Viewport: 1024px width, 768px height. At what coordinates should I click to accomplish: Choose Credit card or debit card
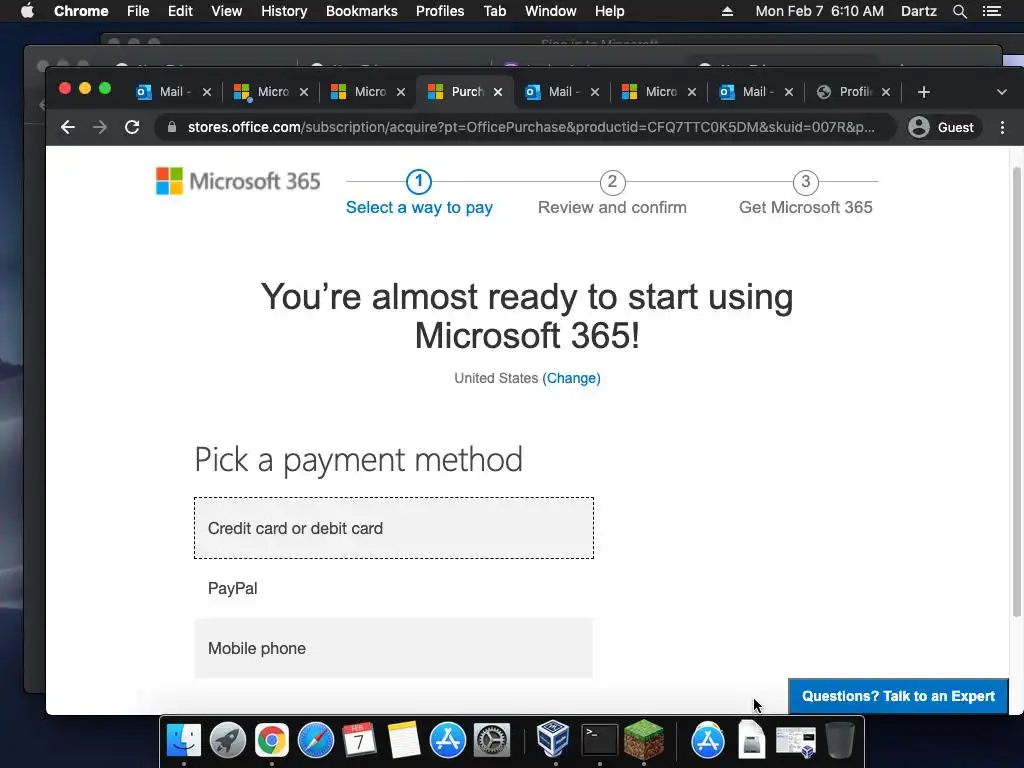coord(394,528)
